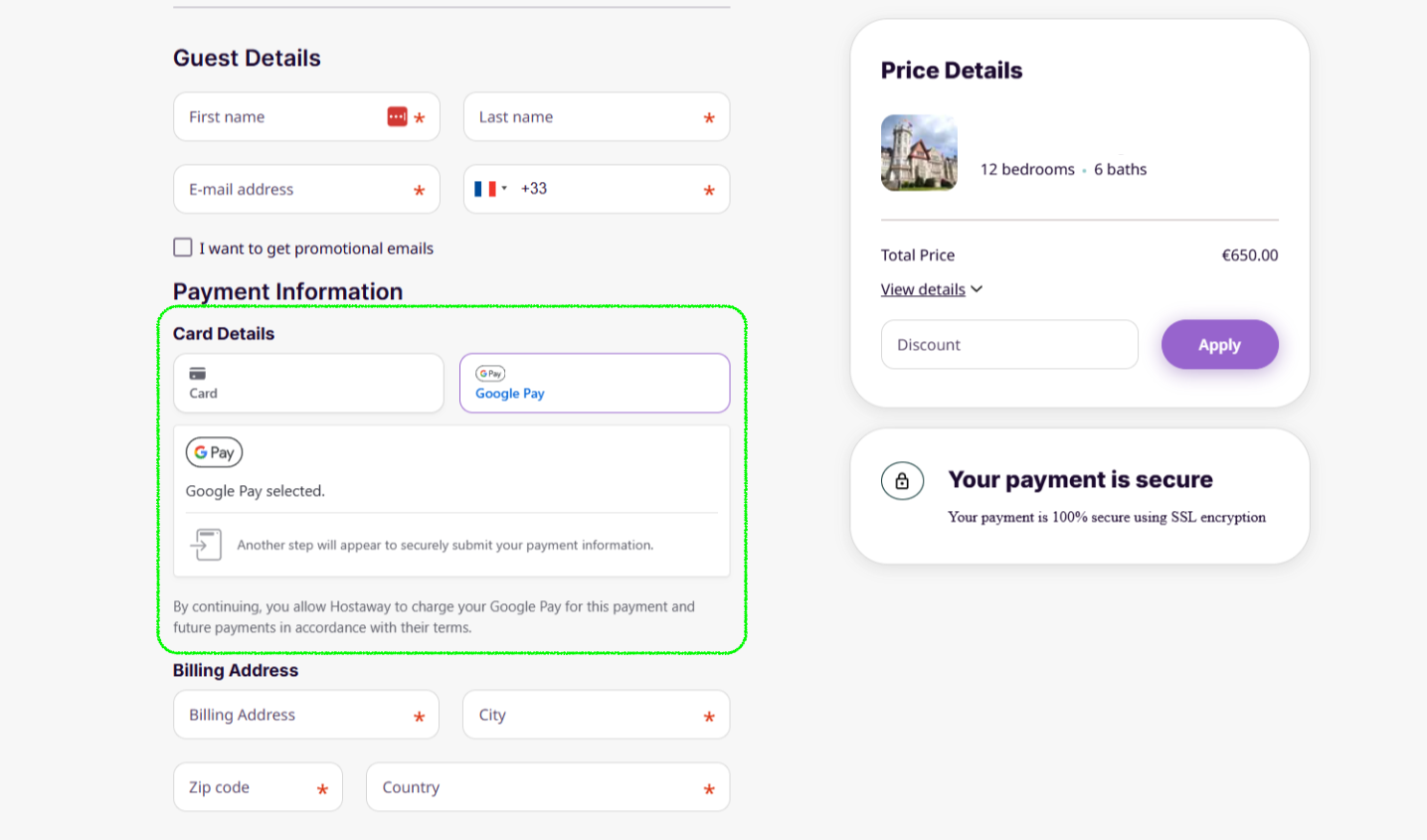This screenshot has width=1427, height=840.
Task: Click the €650.00 total price value
Action: pyautogui.click(x=1250, y=255)
